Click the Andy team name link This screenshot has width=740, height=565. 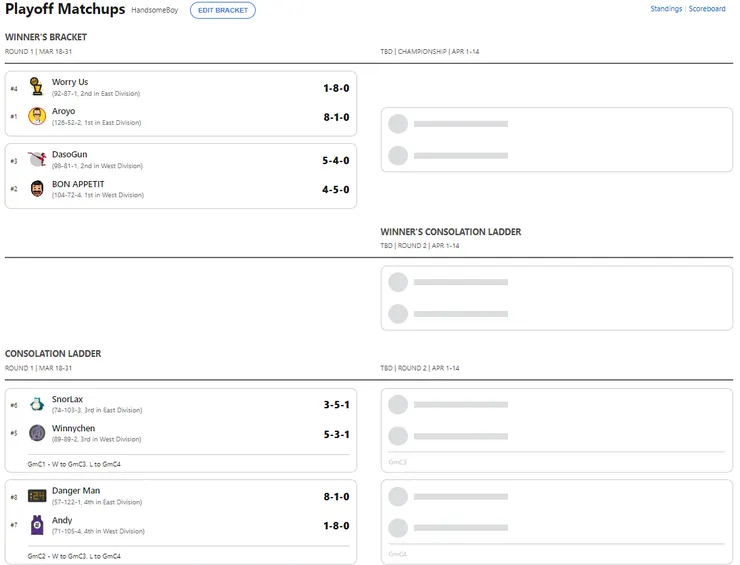tap(62, 520)
